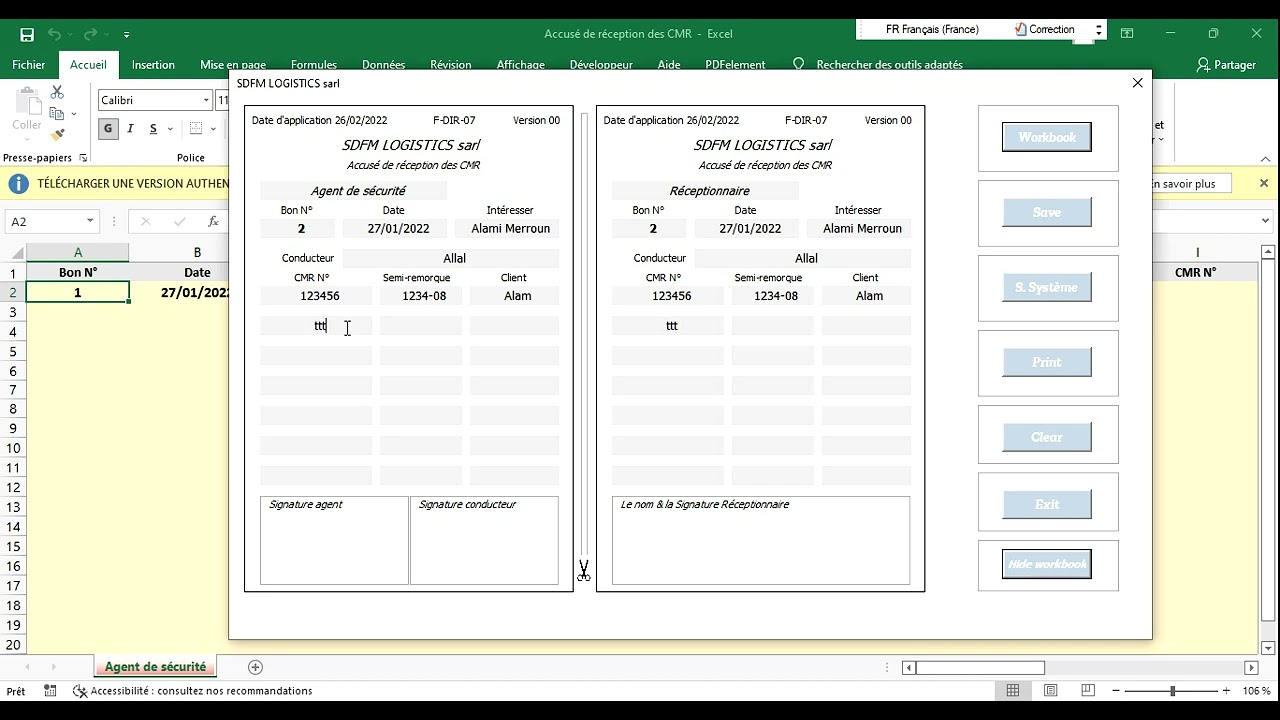Switch to the Développeur ribbon tab
Image resolution: width=1280 pixels, height=720 pixels.
point(601,65)
